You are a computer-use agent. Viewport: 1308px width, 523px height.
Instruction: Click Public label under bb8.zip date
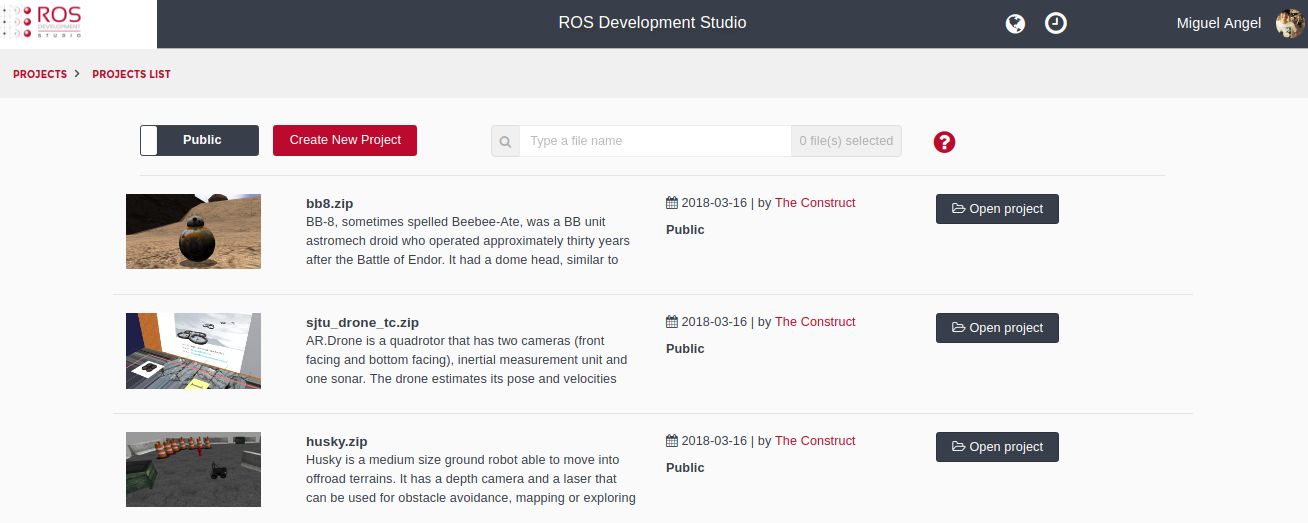point(685,230)
